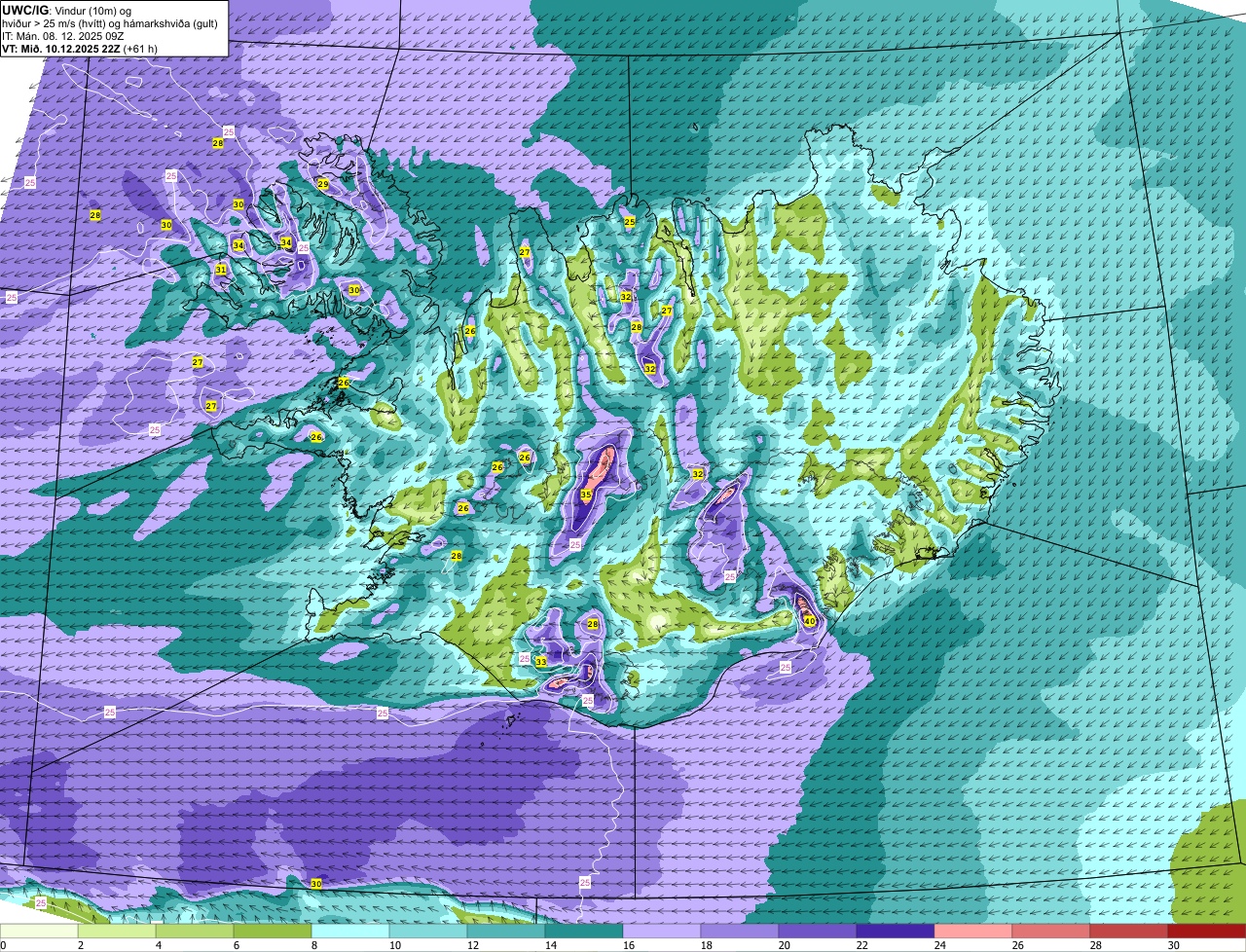Click the dark red above-30 m/s legend swatch
Image resolution: width=1246 pixels, height=952 pixels.
coord(1207,931)
